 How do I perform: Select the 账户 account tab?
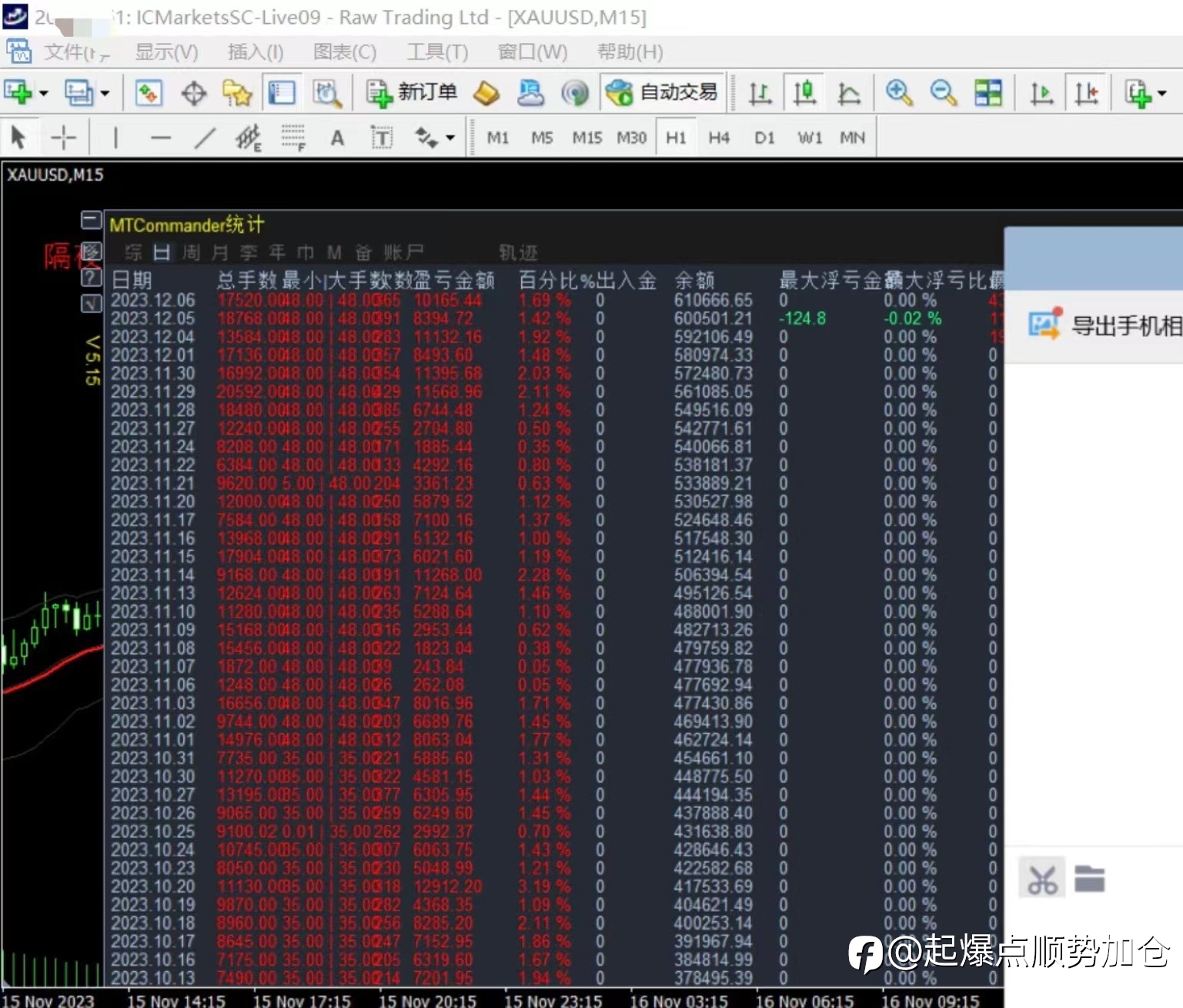point(403,252)
